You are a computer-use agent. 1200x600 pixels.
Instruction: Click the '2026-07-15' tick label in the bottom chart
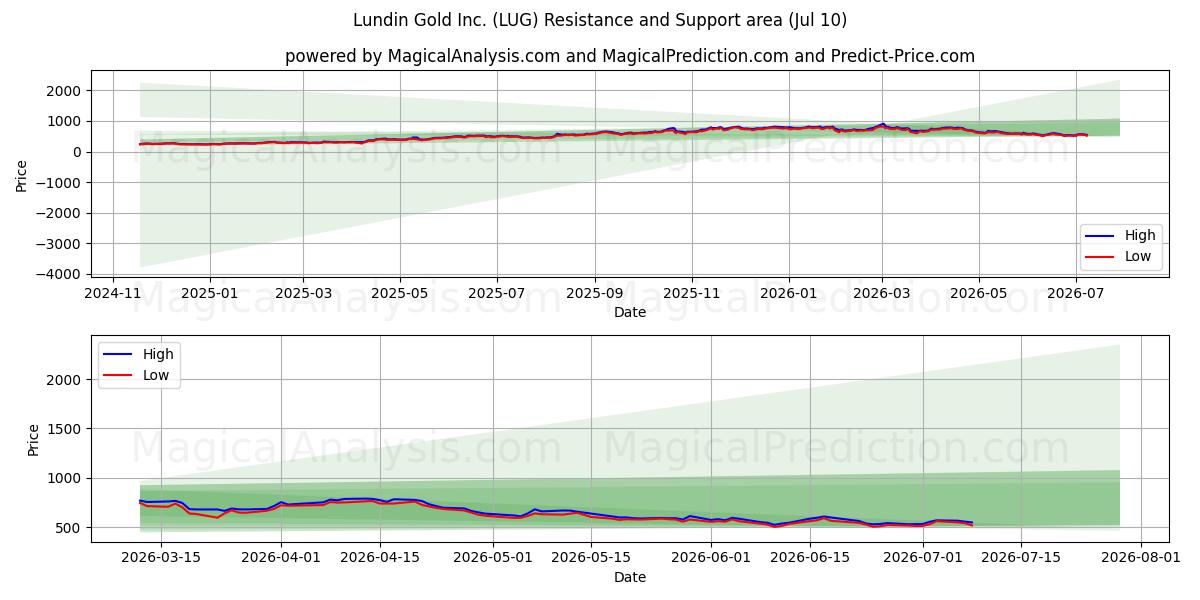pyautogui.click(x=1021, y=558)
